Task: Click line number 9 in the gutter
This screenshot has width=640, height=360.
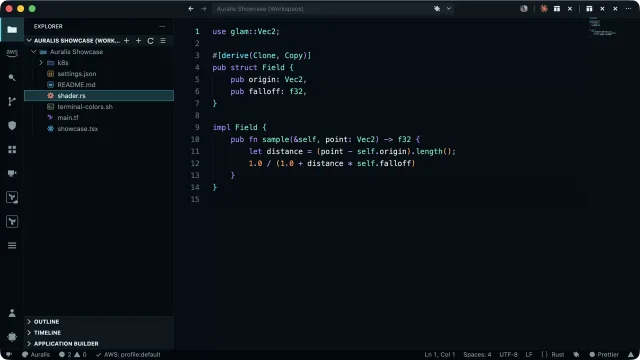Action: 197,127
